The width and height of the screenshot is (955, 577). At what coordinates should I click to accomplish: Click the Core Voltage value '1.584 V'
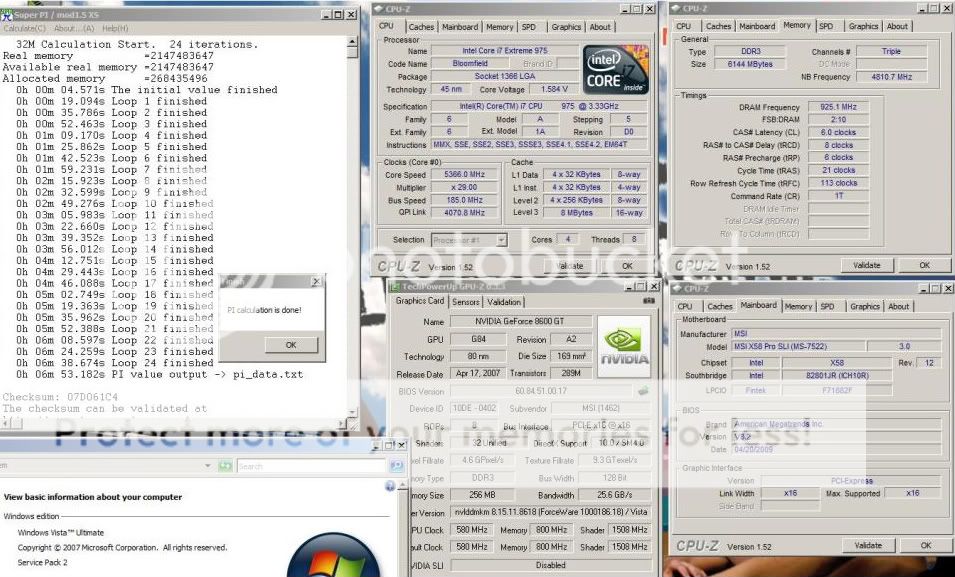tap(554, 89)
